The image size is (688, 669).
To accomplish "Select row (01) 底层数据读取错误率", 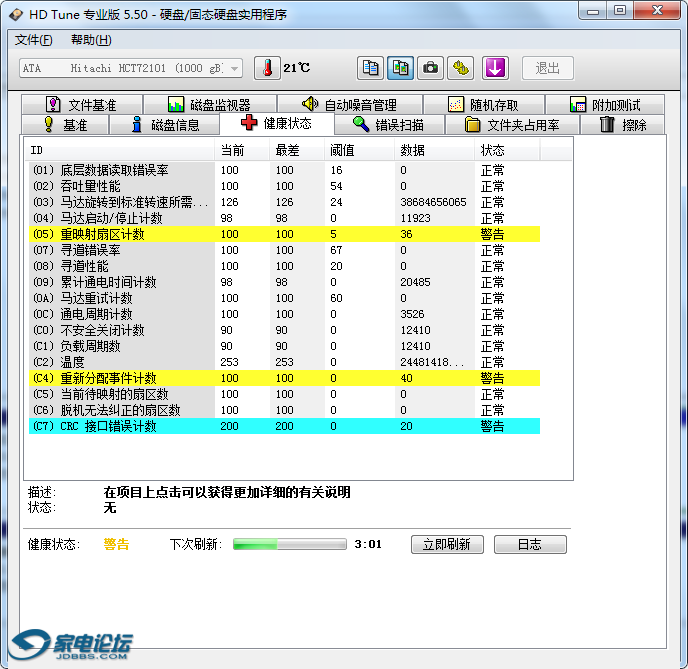I will click(x=284, y=170).
